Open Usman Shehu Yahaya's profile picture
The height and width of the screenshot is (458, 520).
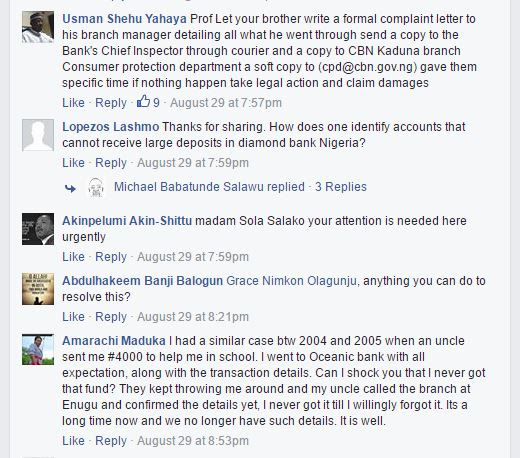tap(38, 27)
